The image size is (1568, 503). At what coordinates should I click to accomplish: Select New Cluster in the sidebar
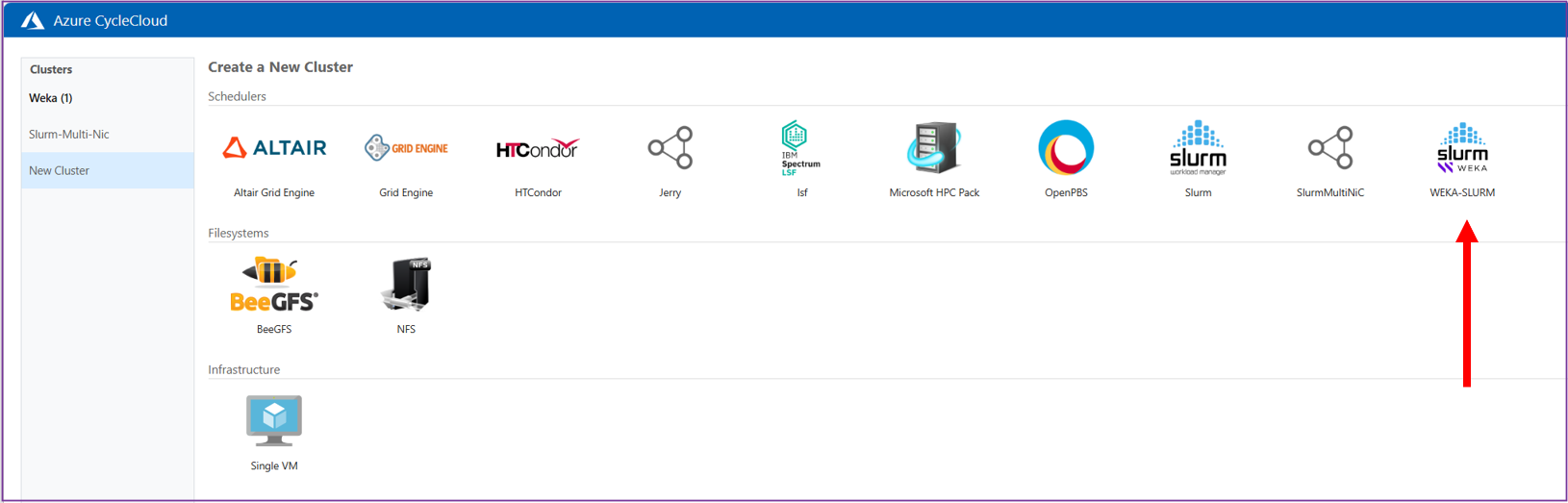[x=107, y=170]
